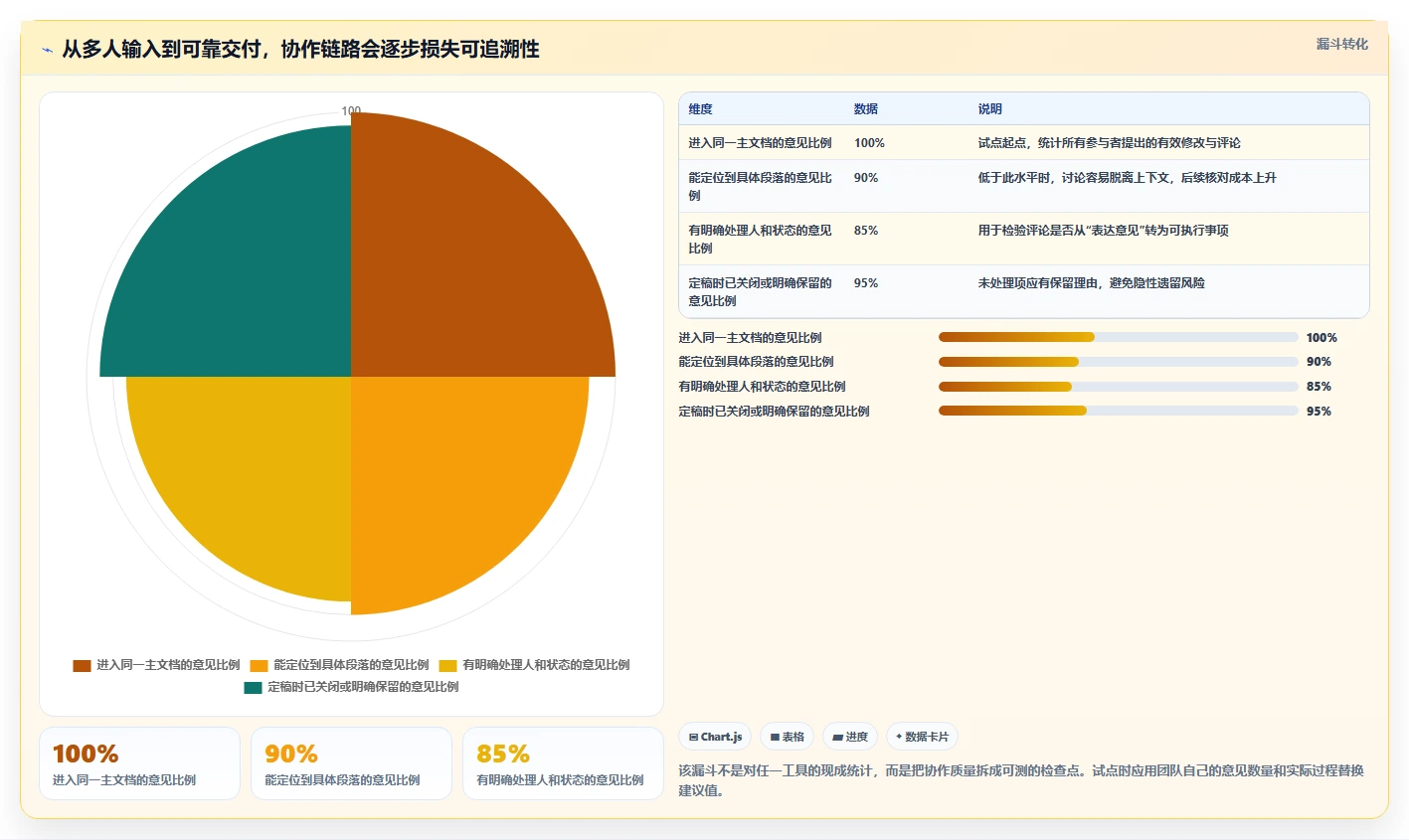
Task: Click the 维度 column header
Action: tap(700, 109)
